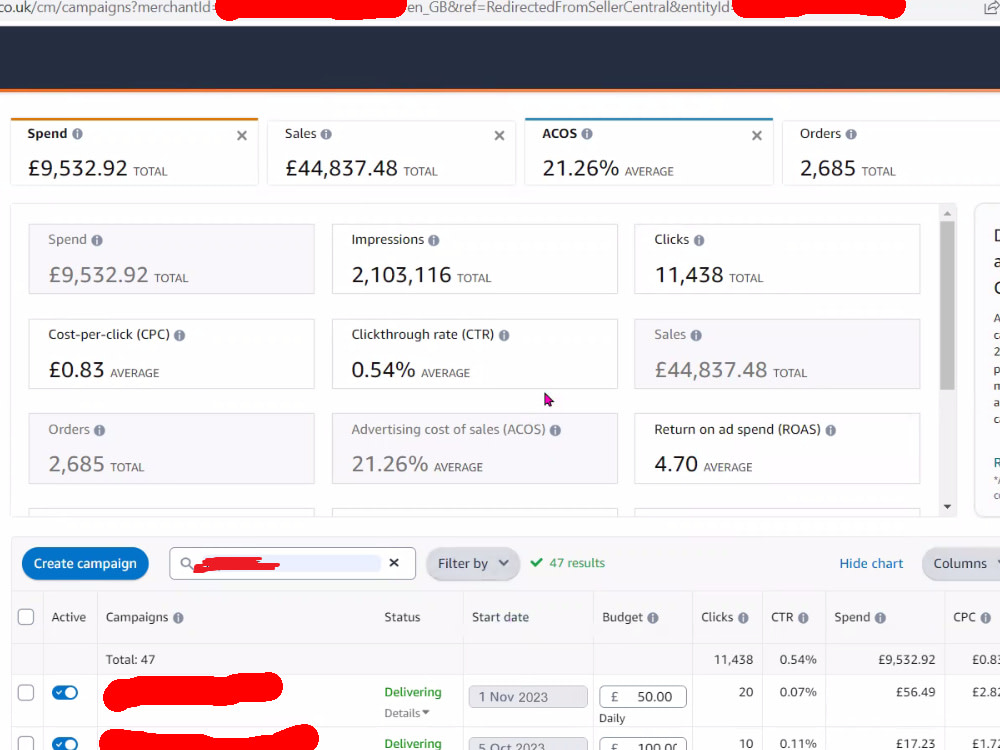Click info icon in CTR column header
Screen dimensions: 1000x750
tap(803, 618)
